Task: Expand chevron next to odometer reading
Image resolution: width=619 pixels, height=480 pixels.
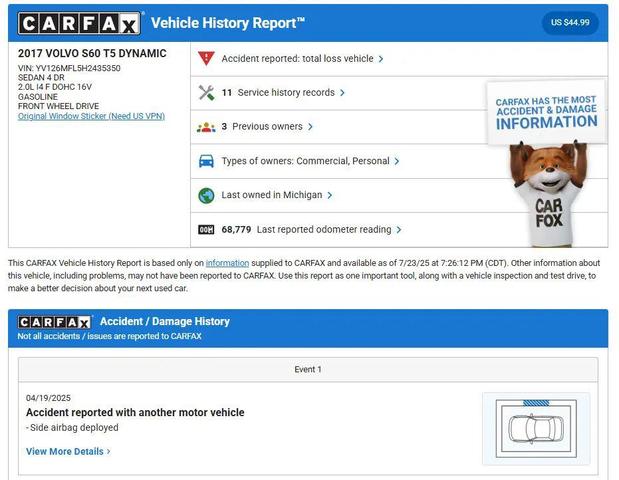Action: 399,230
